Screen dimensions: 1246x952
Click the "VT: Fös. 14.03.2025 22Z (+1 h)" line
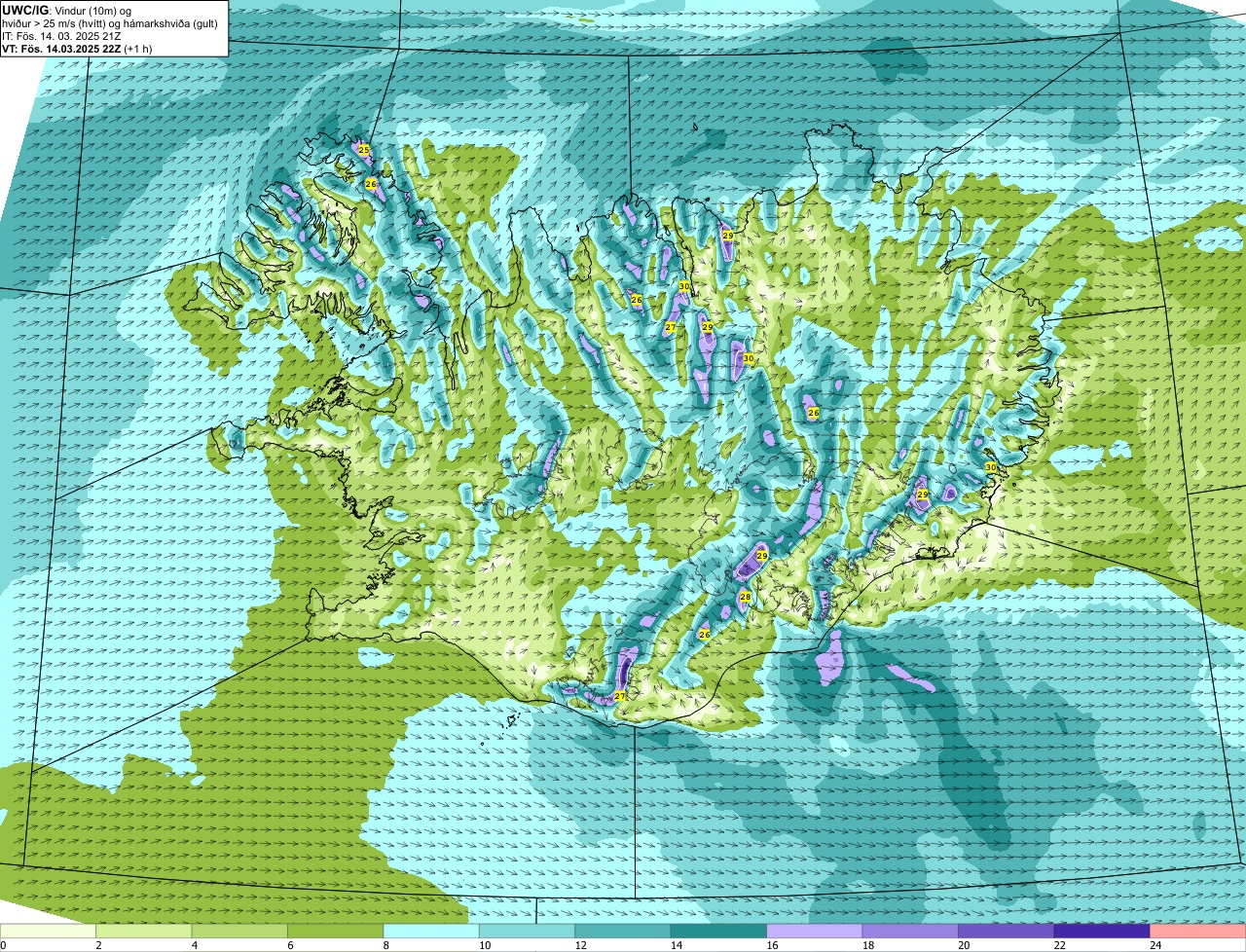pos(77,49)
